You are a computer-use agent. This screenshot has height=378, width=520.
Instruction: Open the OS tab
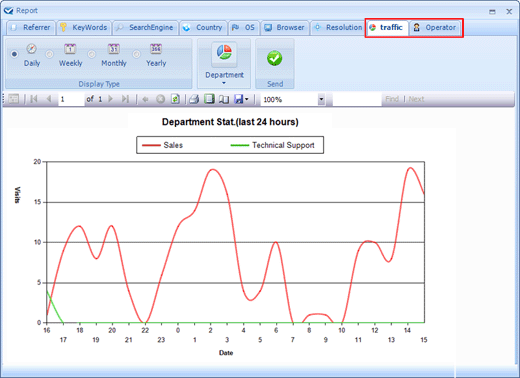tap(244, 28)
